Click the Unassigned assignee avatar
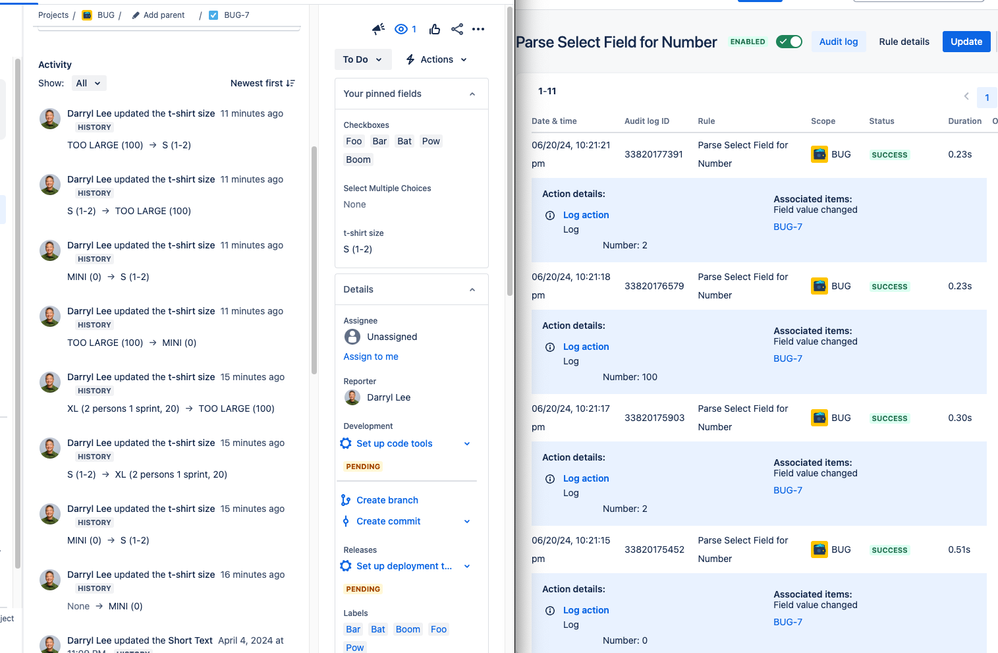Image resolution: width=998 pixels, height=653 pixels. (x=352, y=336)
